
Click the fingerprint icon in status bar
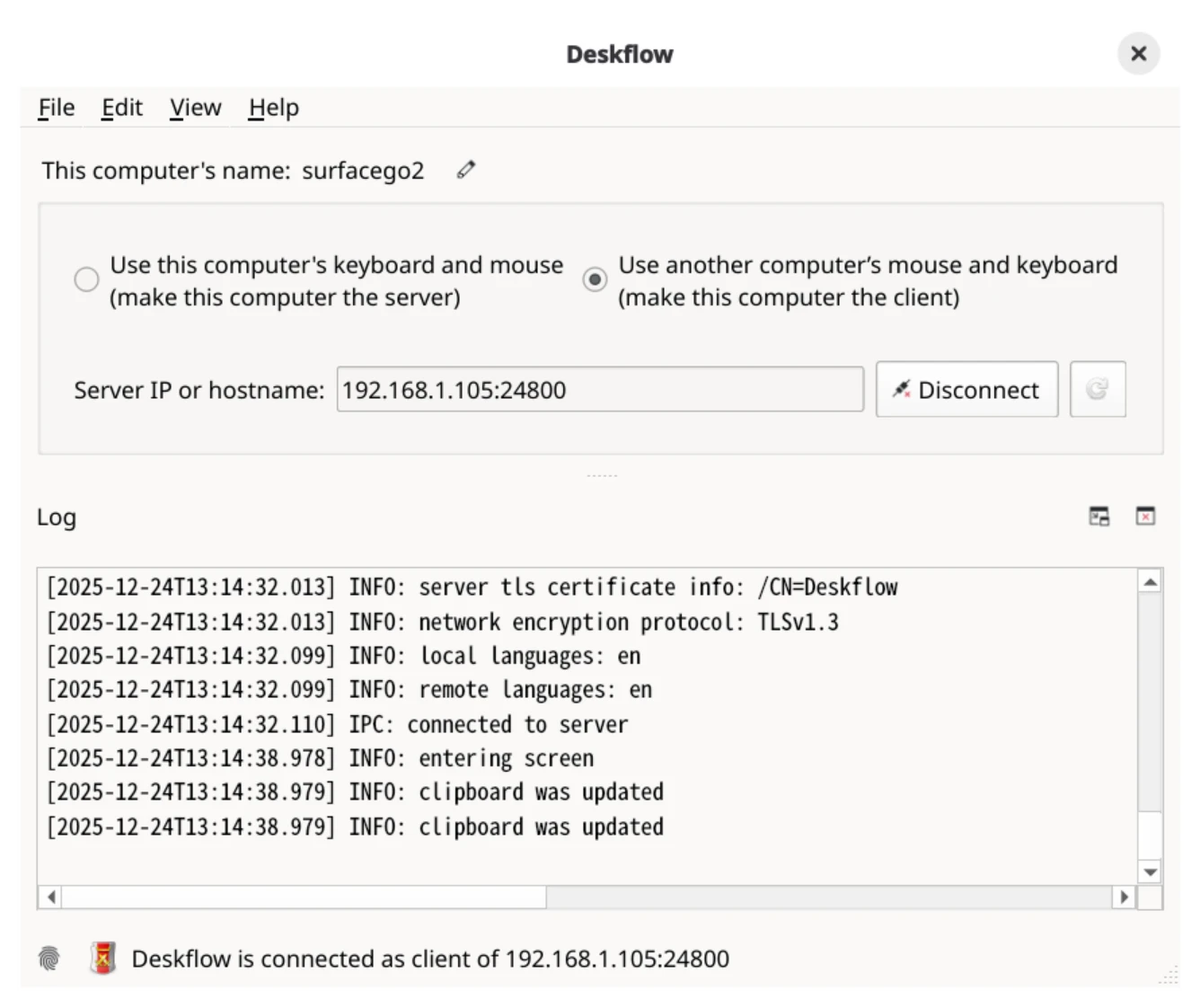pos(49,959)
